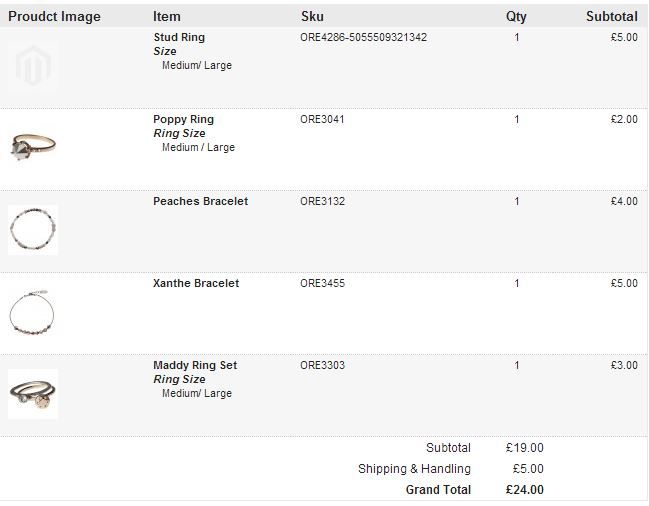Select the Peaches Bracelet thumbnail image
This screenshot has width=649, height=506.
tap(33, 230)
